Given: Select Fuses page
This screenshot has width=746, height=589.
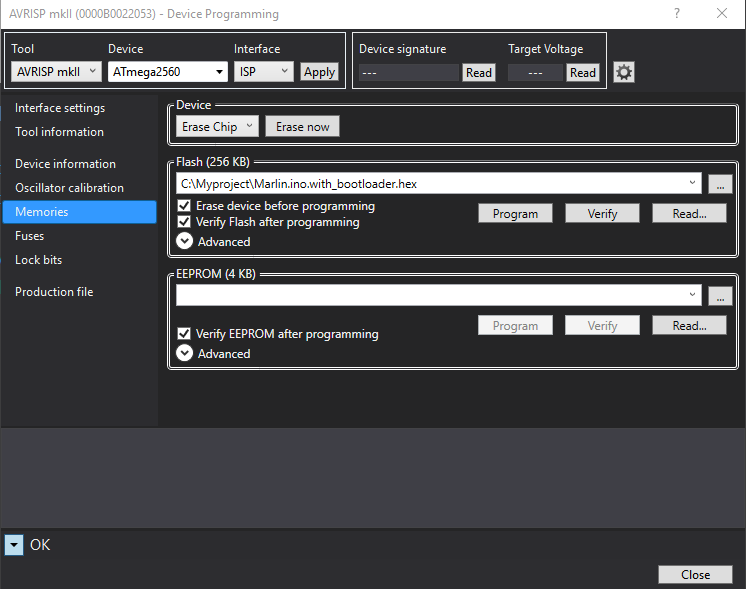Looking at the screenshot, I should (x=29, y=236).
